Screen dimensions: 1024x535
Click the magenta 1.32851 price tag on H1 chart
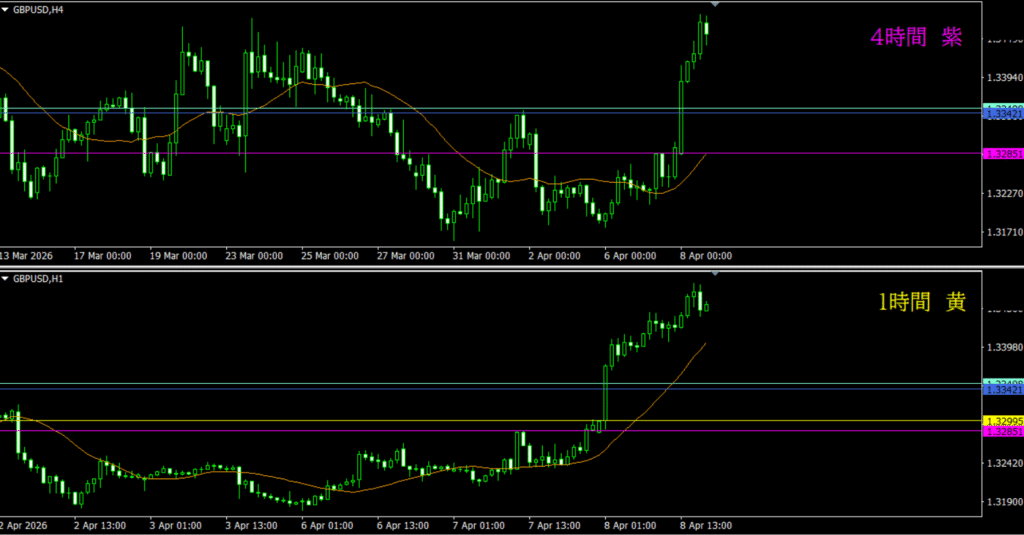[x=1003, y=431]
